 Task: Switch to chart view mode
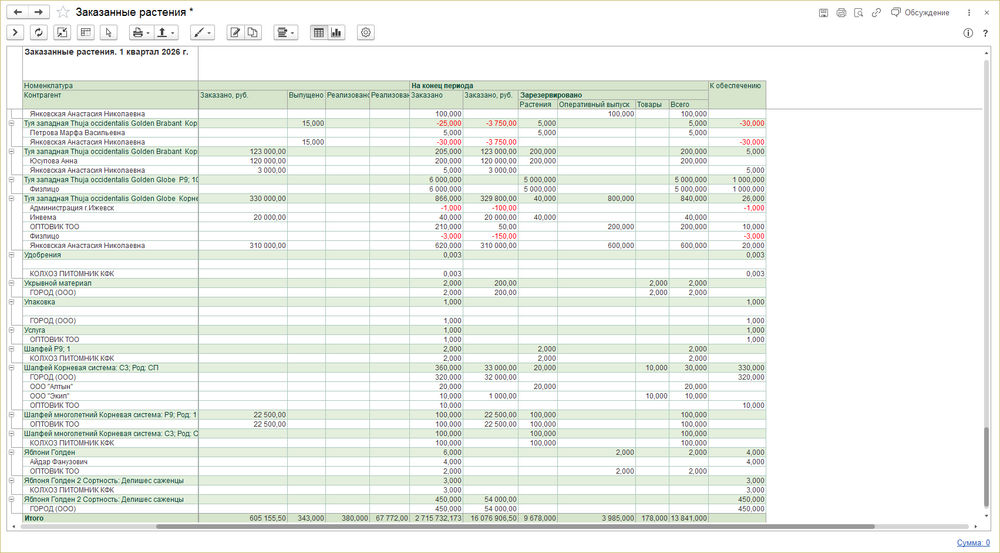click(336, 33)
